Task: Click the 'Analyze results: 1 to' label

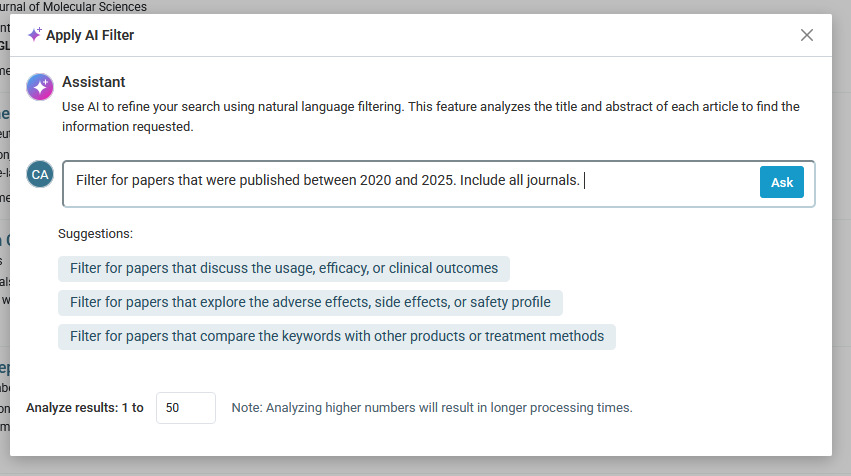Action: click(85, 408)
